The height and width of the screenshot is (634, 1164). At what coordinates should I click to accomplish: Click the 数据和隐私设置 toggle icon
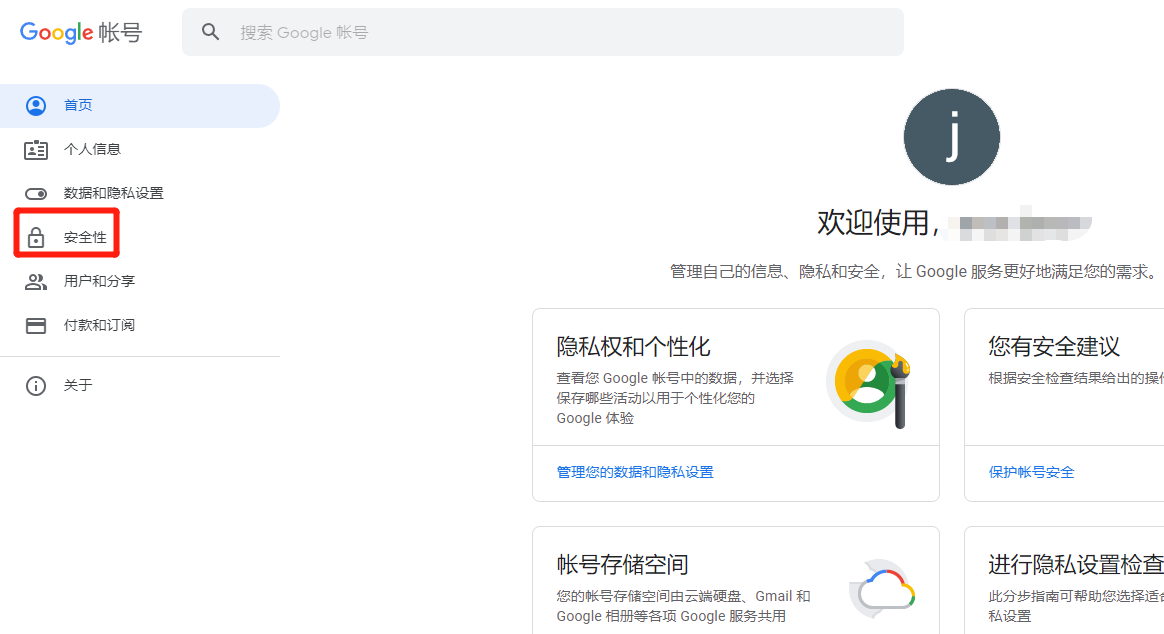pyautogui.click(x=36, y=194)
